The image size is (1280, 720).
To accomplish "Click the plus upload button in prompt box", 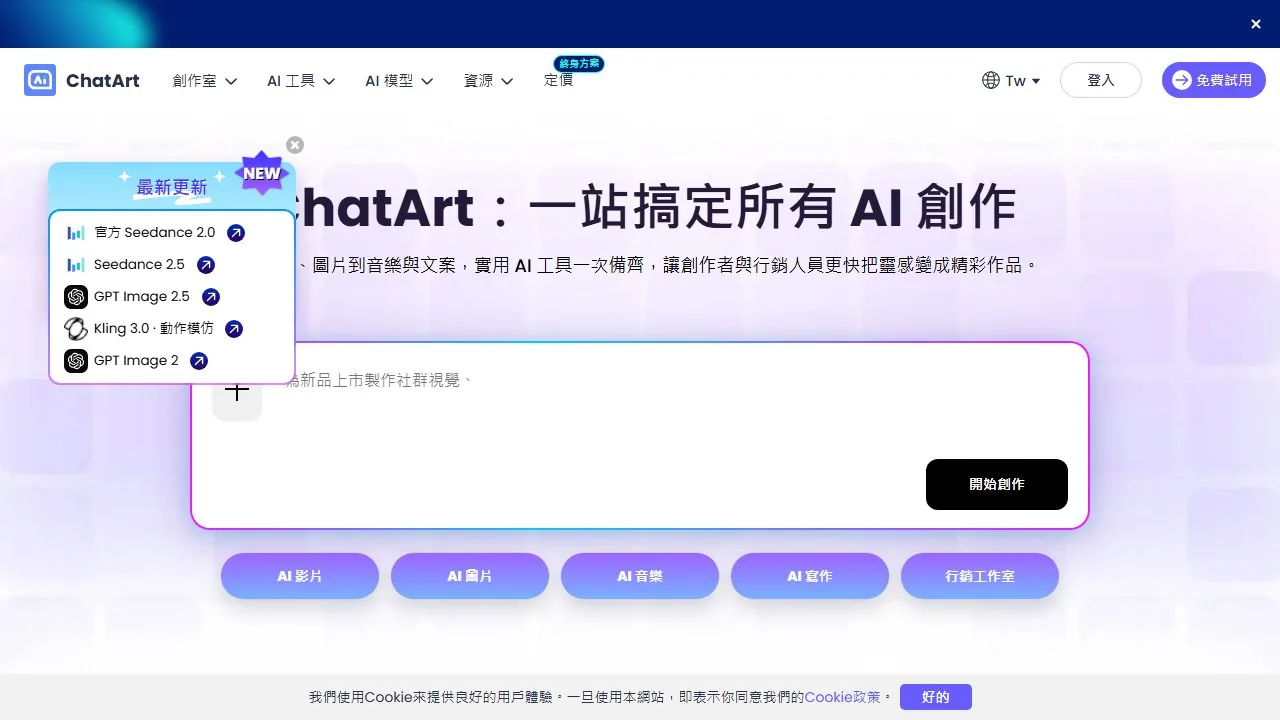I will tap(237, 392).
